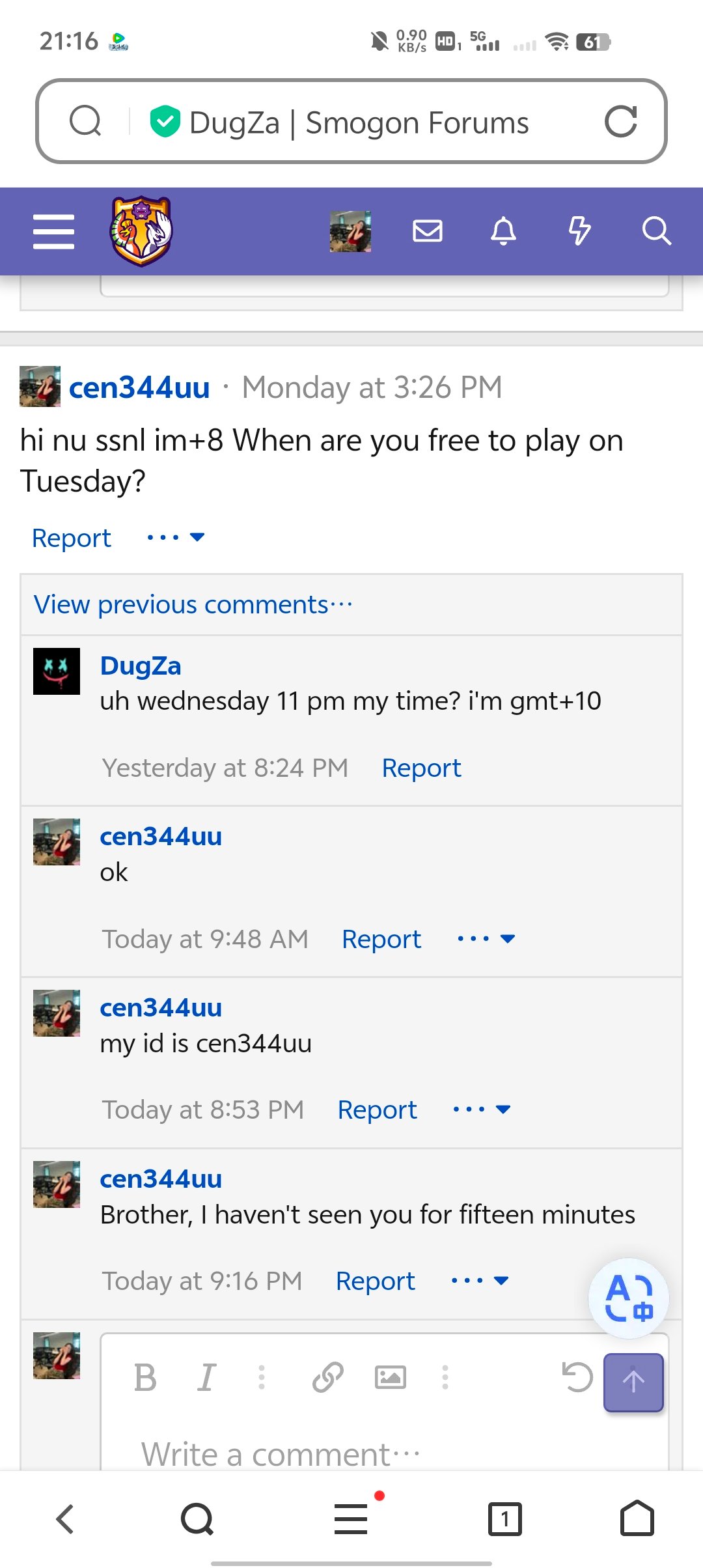Viewport: 703px width, 1568px height.
Task: Expand the options dropdown under the Tuesday post
Action: pos(176,537)
